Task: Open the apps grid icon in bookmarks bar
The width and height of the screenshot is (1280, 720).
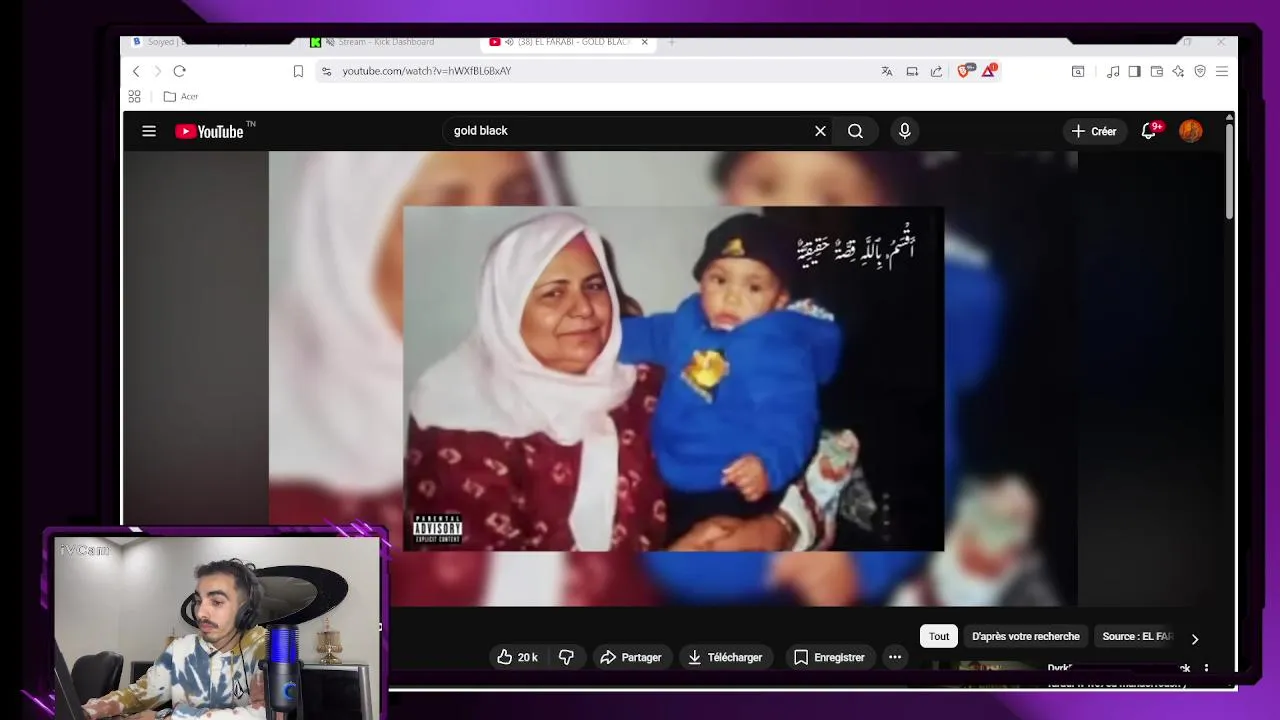Action: pos(135,96)
